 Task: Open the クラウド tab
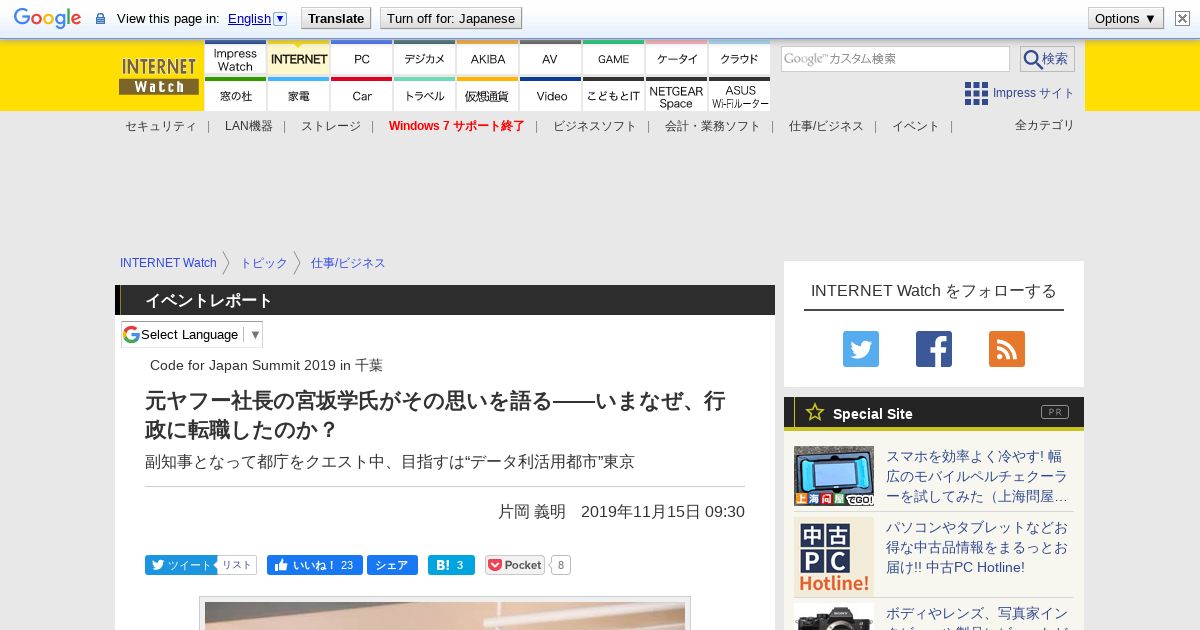tap(739, 59)
